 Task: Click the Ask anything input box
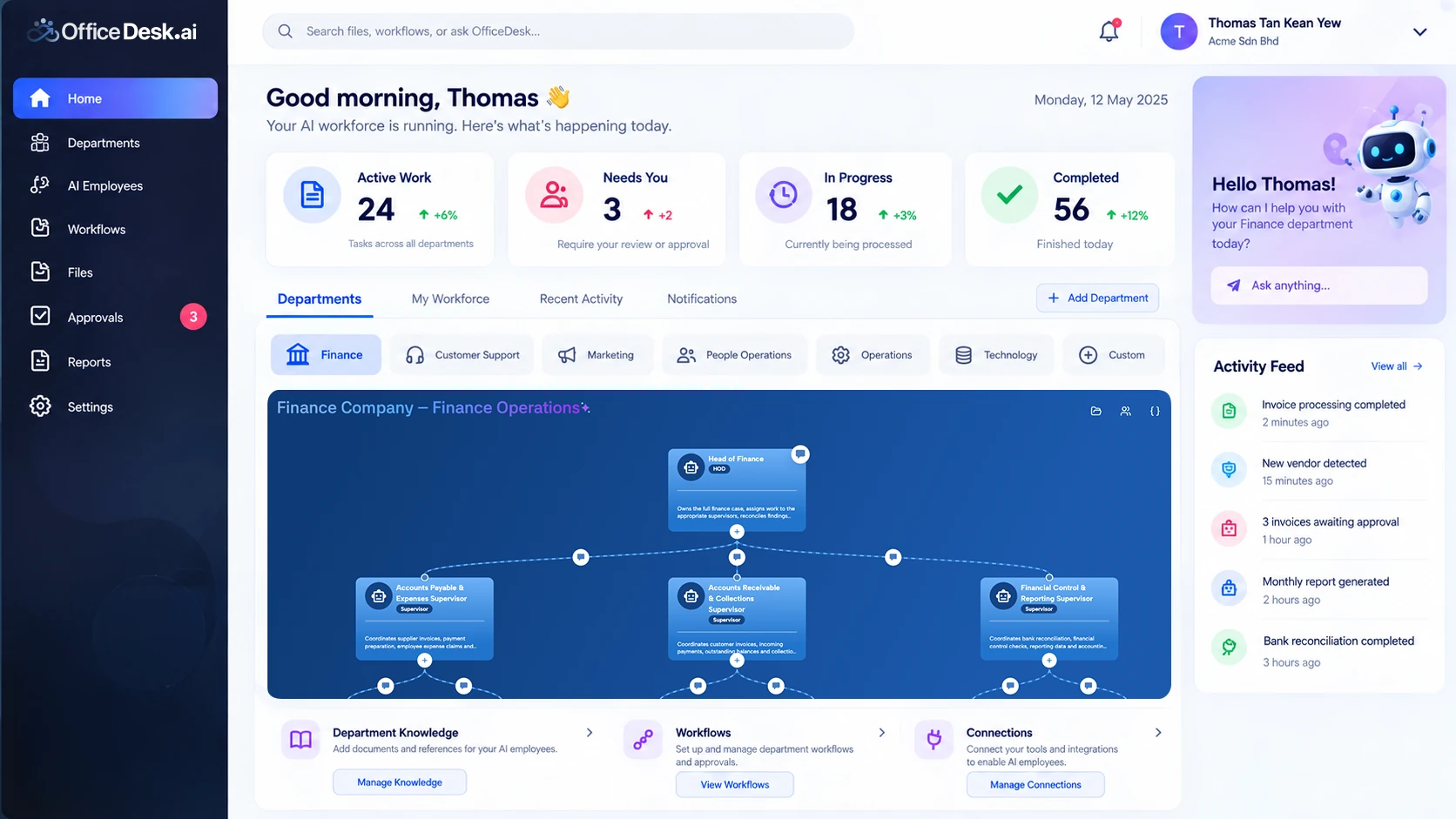tap(1319, 285)
